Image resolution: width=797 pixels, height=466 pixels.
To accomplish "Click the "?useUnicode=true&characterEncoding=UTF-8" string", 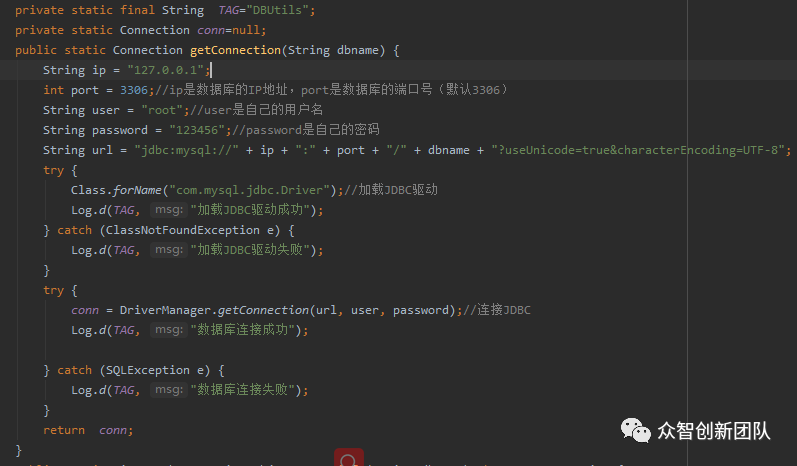I will pyautogui.click(x=637, y=150).
